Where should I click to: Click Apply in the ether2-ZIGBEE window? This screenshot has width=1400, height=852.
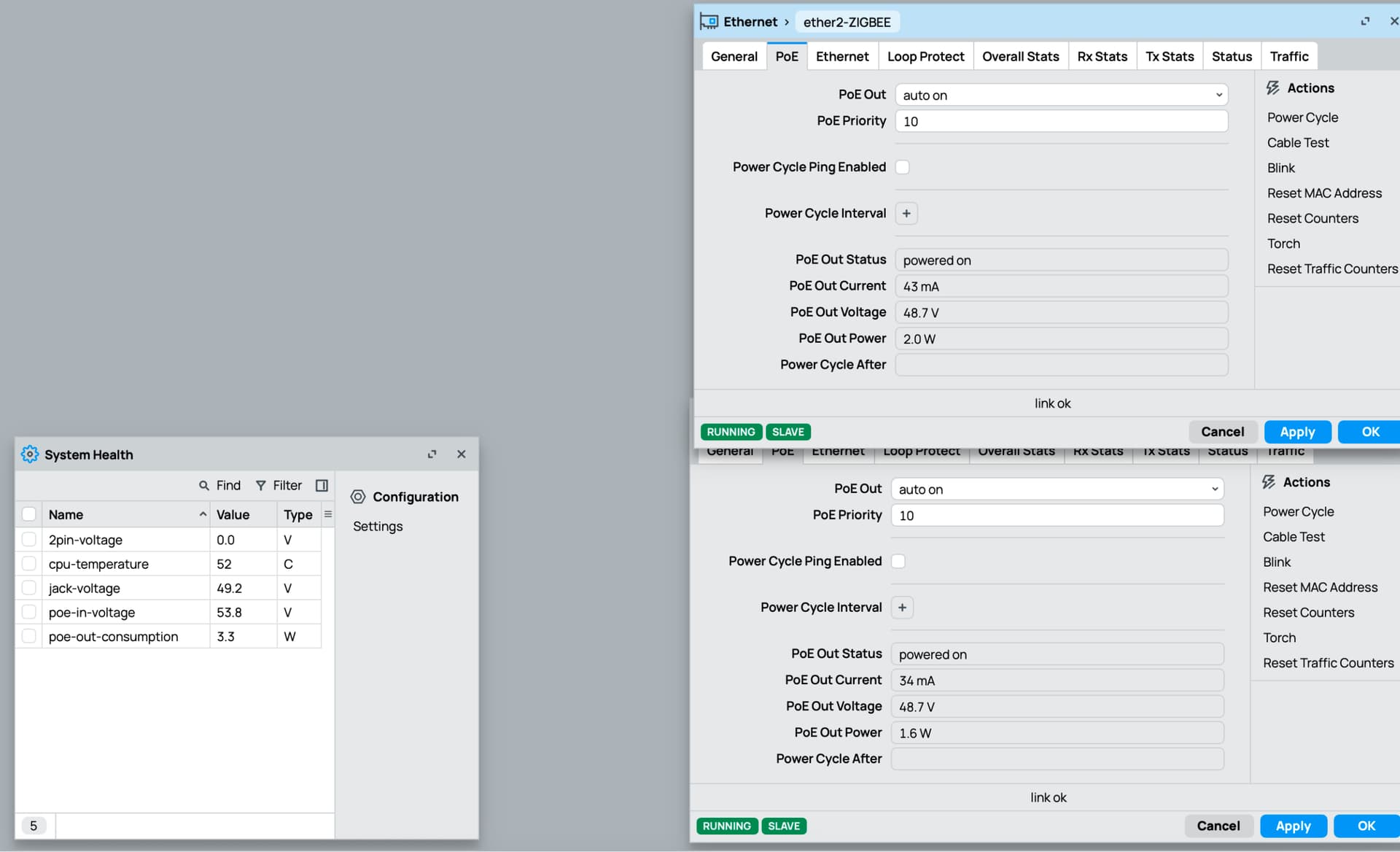(x=1297, y=432)
